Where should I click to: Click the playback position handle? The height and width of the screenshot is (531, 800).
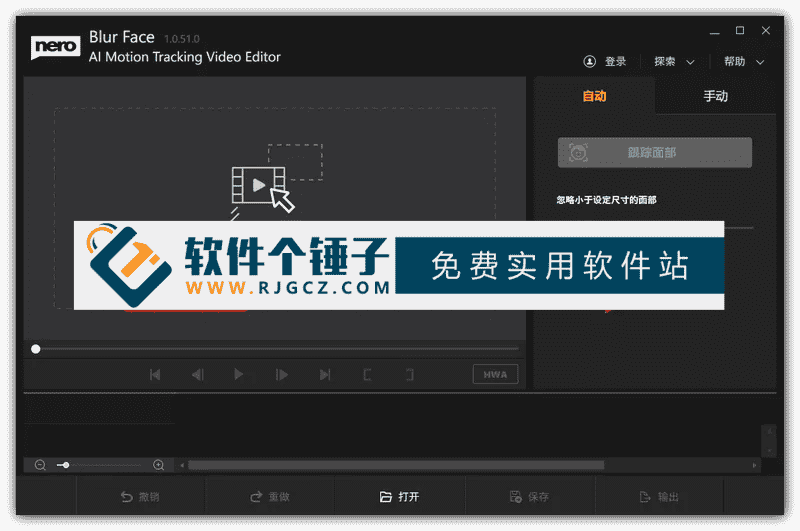(x=36, y=349)
